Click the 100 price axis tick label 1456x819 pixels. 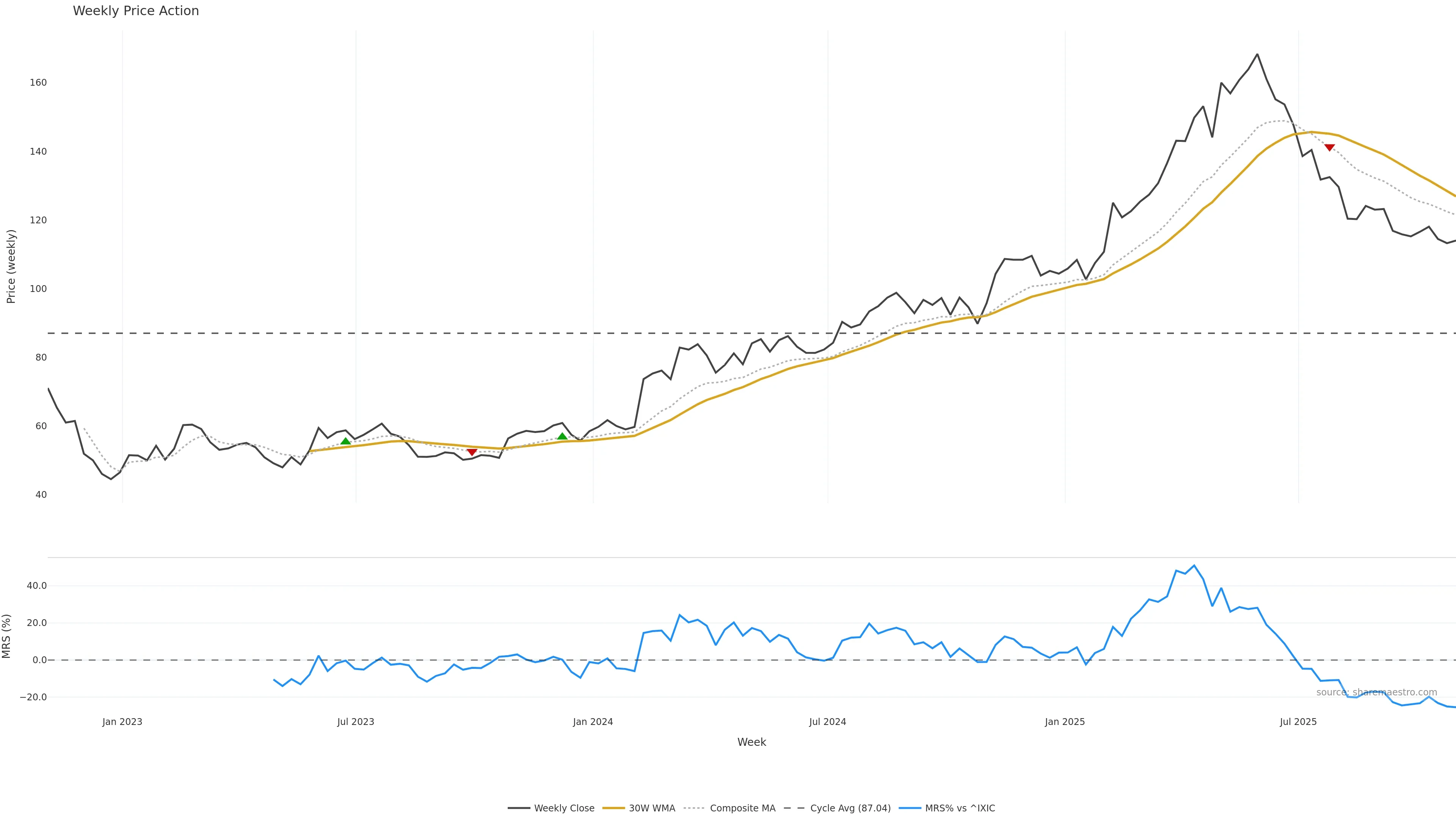pos(38,289)
